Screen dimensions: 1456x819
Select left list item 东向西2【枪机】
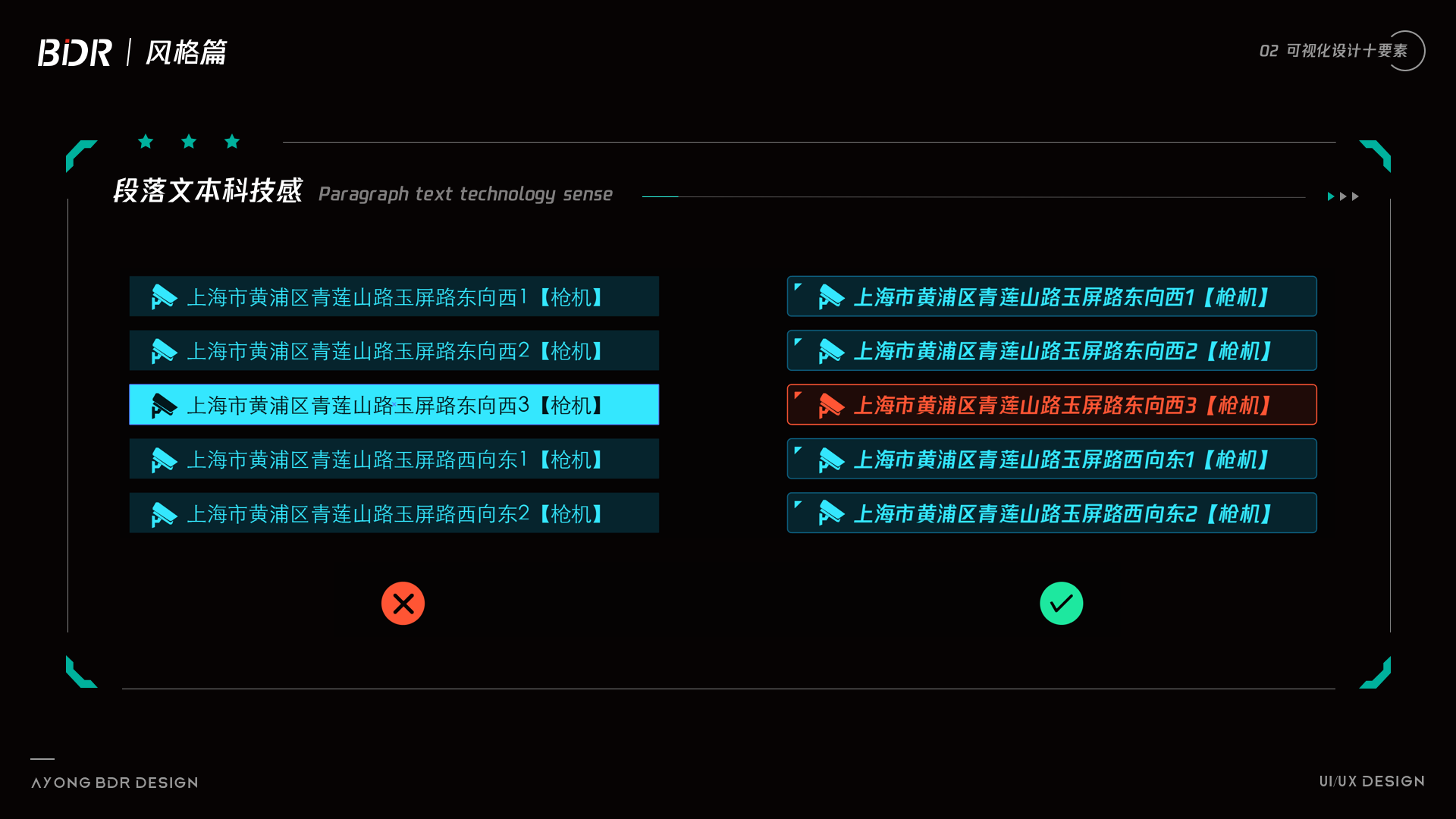pyautogui.click(x=394, y=350)
